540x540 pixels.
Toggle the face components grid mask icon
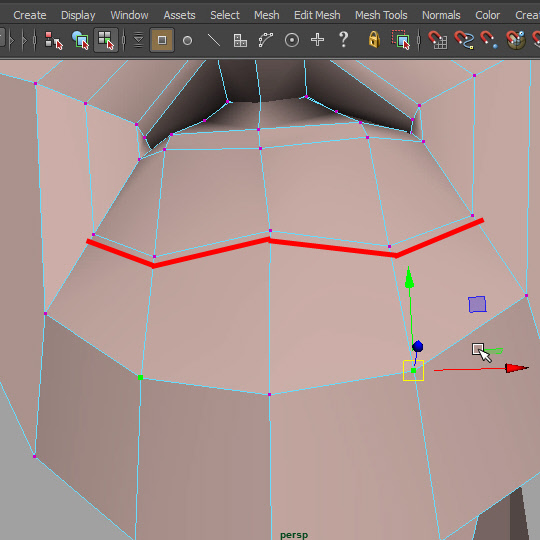(x=240, y=41)
